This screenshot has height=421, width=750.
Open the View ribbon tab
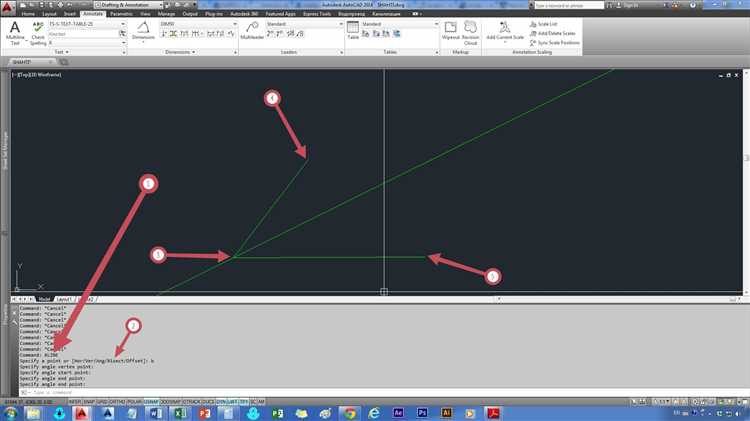pos(145,14)
